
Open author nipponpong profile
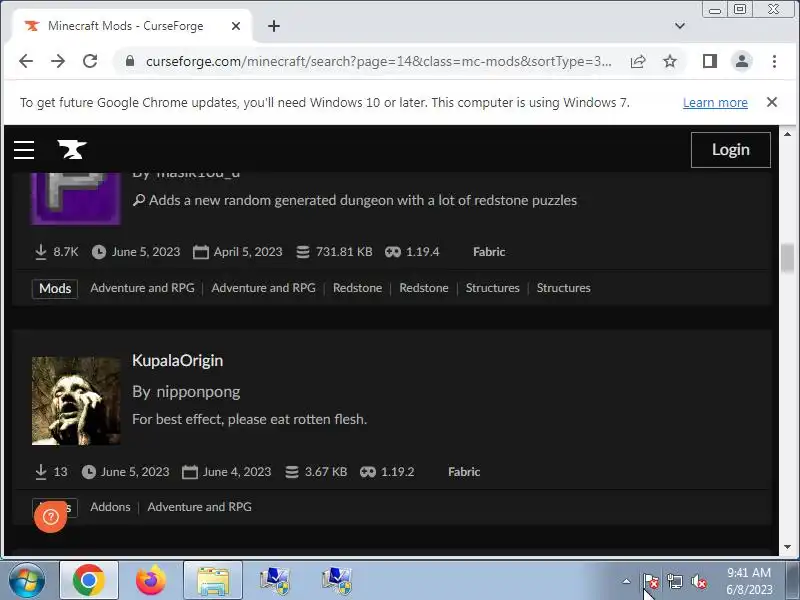coord(198,392)
